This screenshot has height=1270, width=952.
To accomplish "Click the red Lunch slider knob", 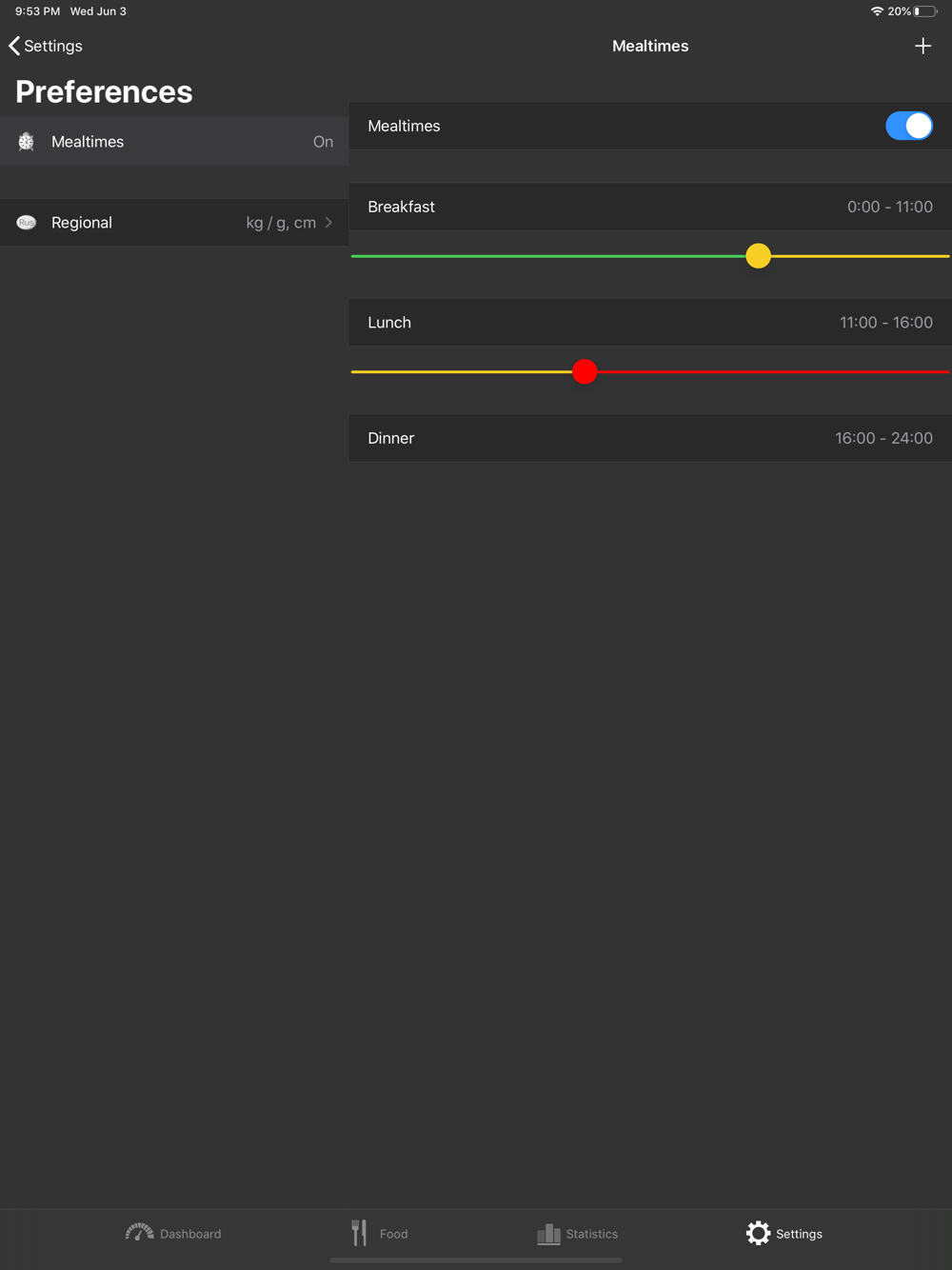I will pyautogui.click(x=585, y=372).
